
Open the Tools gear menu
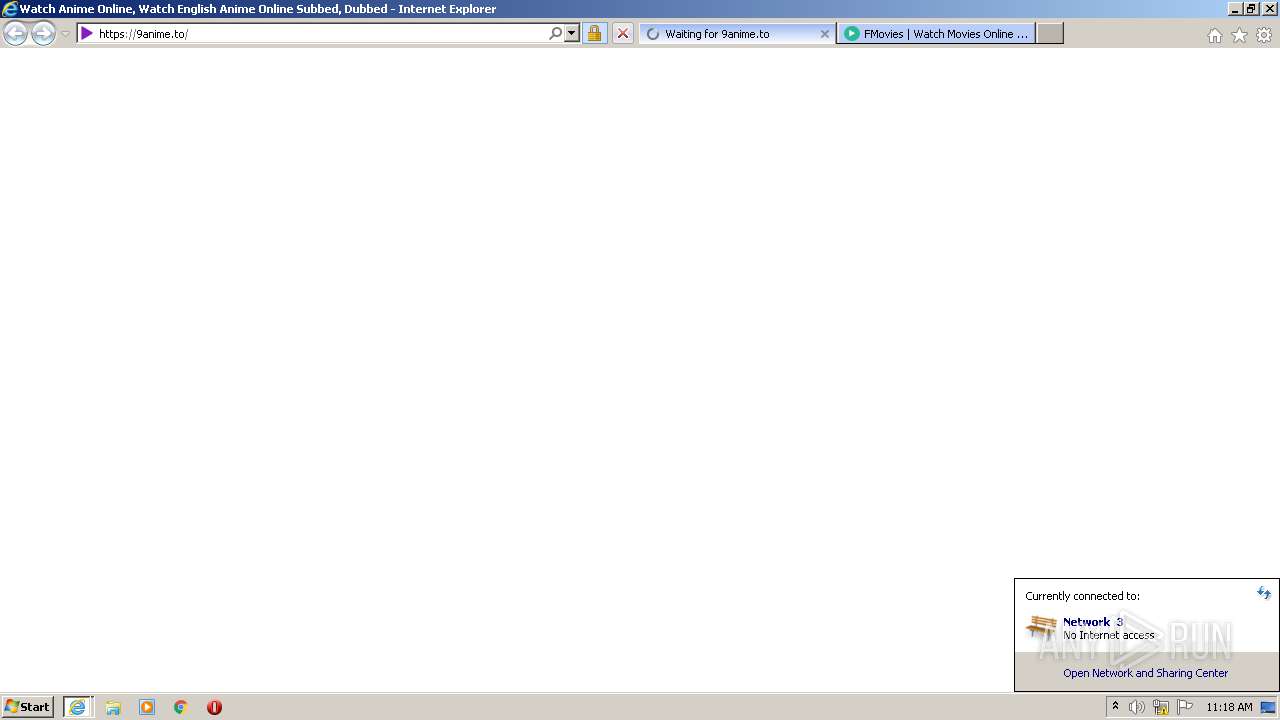pyautogui.click(x=1264, y=35)
